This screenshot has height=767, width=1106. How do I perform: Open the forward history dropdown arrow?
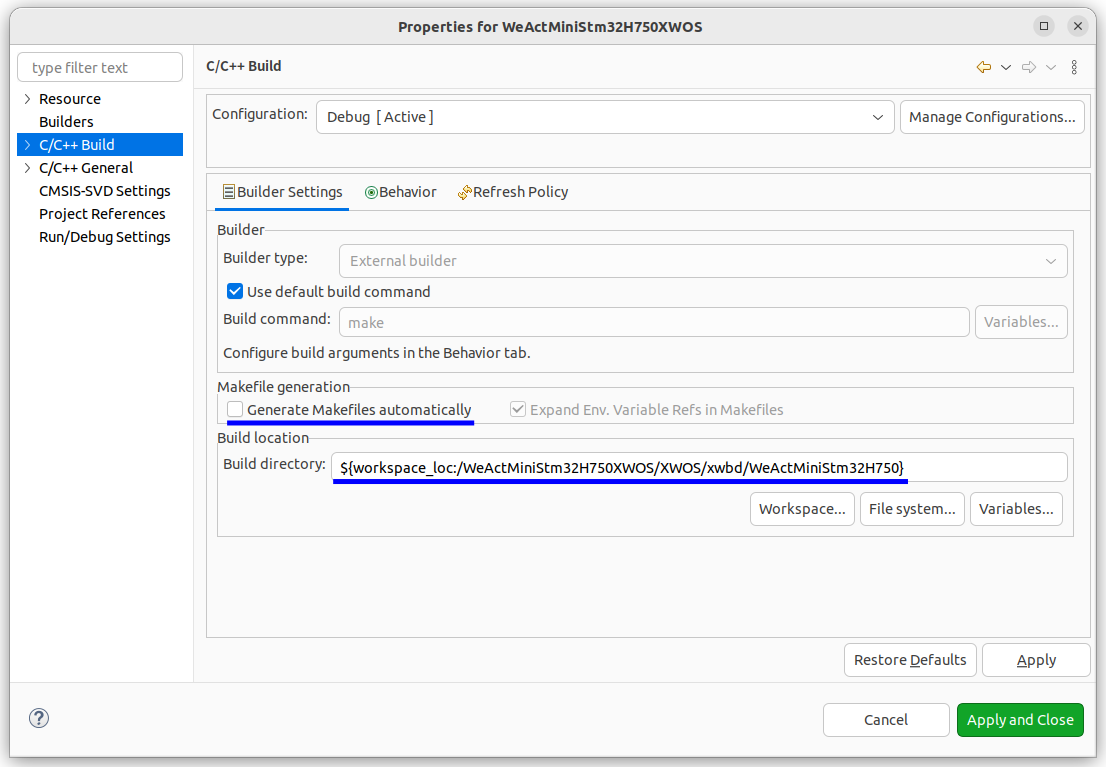[1051, 67]
